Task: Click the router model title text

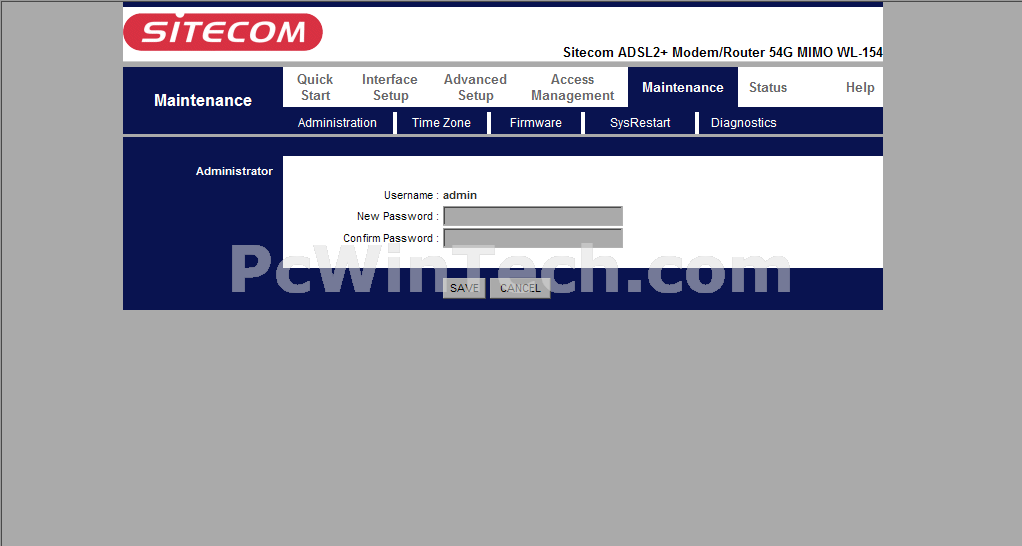Action: (723, 52)
